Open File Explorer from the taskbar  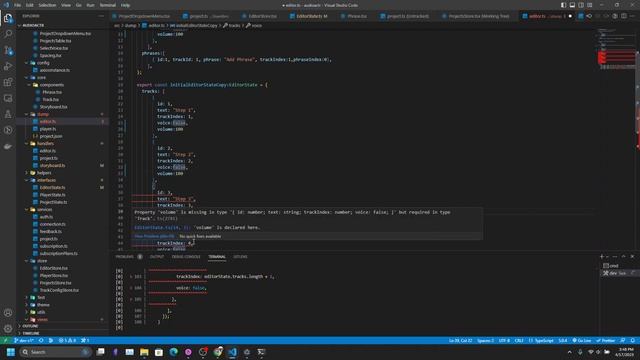pos(144,352)
